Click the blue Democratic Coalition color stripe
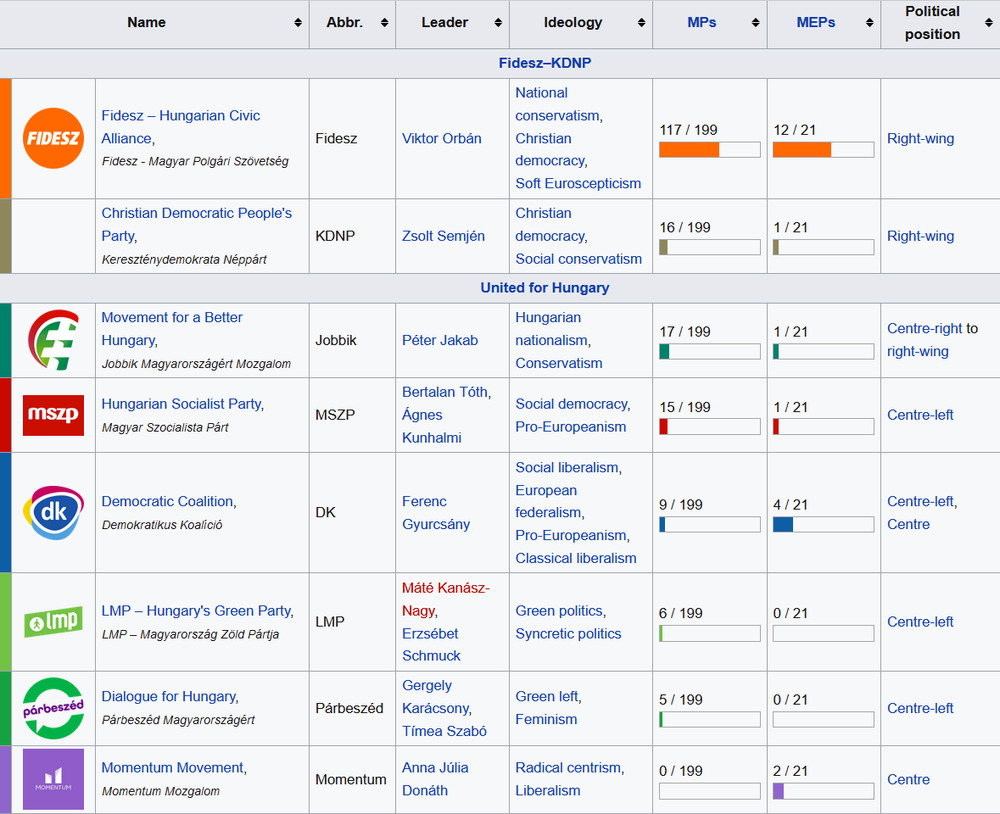1000x814 pixels. pyautogui.click(x=5, y=512)
